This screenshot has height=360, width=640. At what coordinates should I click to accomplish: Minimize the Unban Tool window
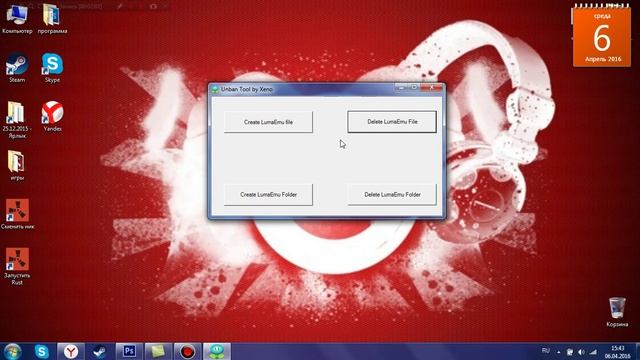[401, 88]
